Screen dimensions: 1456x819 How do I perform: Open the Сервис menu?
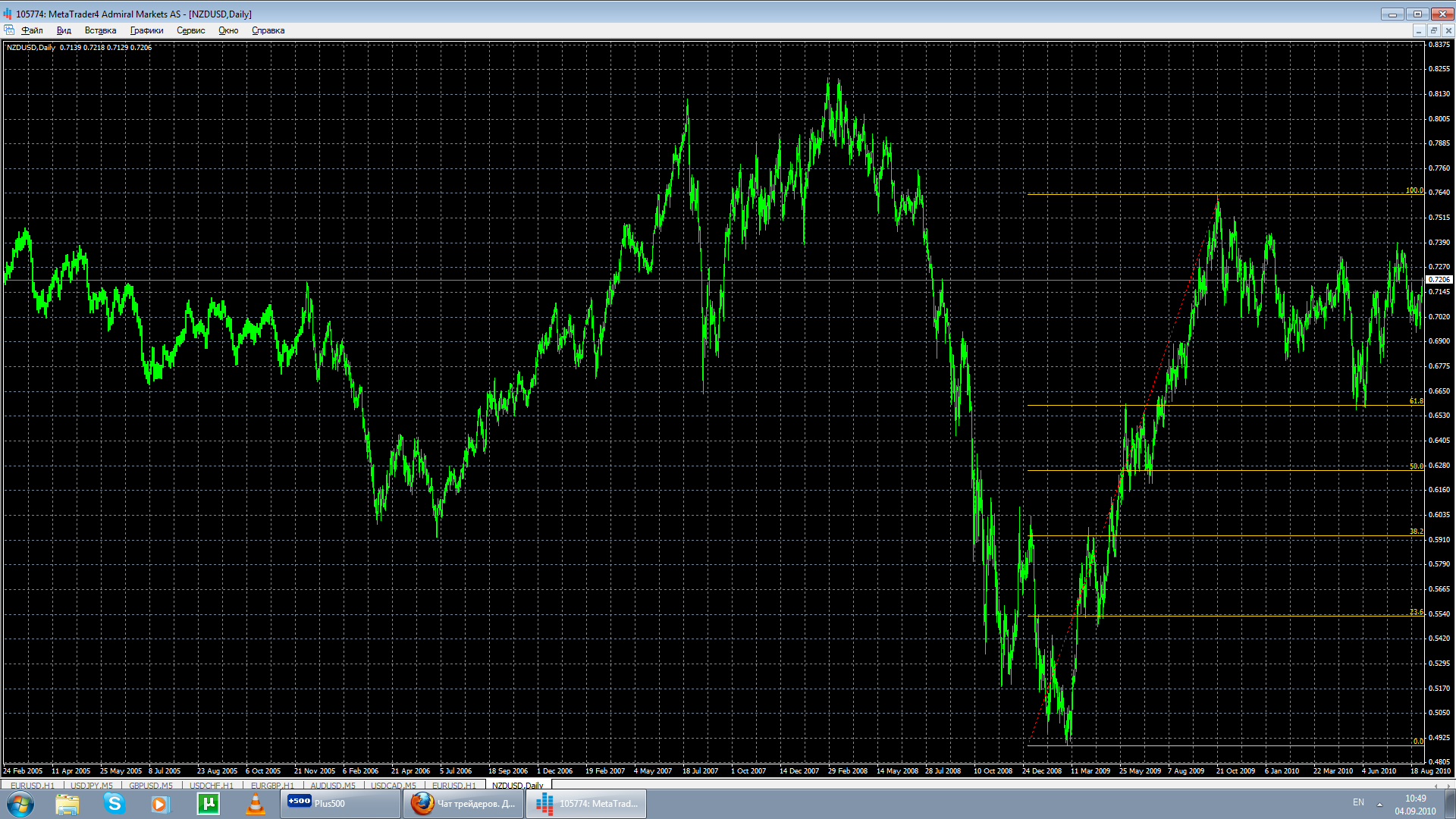click(x=190, y=30)
